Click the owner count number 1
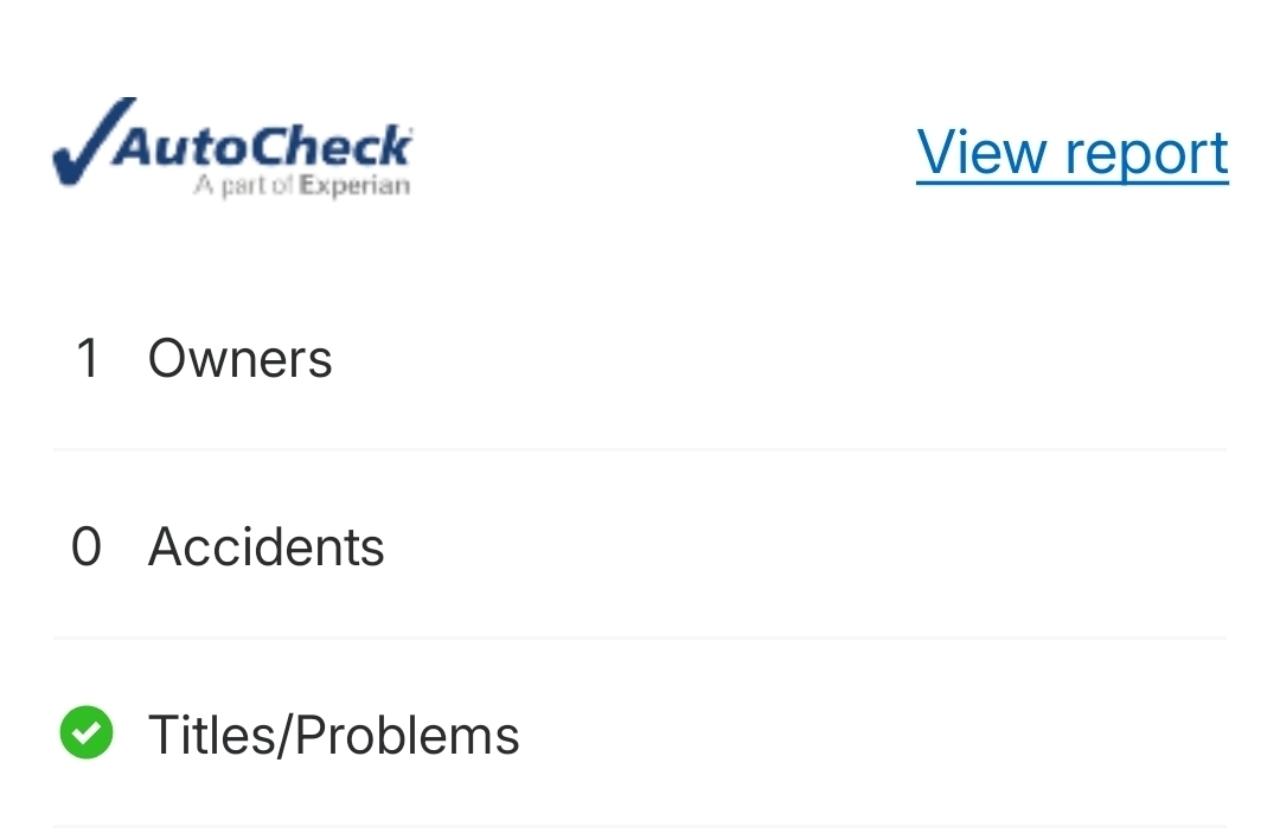Viewport: 1280px width, 833px height. point(88,358)
